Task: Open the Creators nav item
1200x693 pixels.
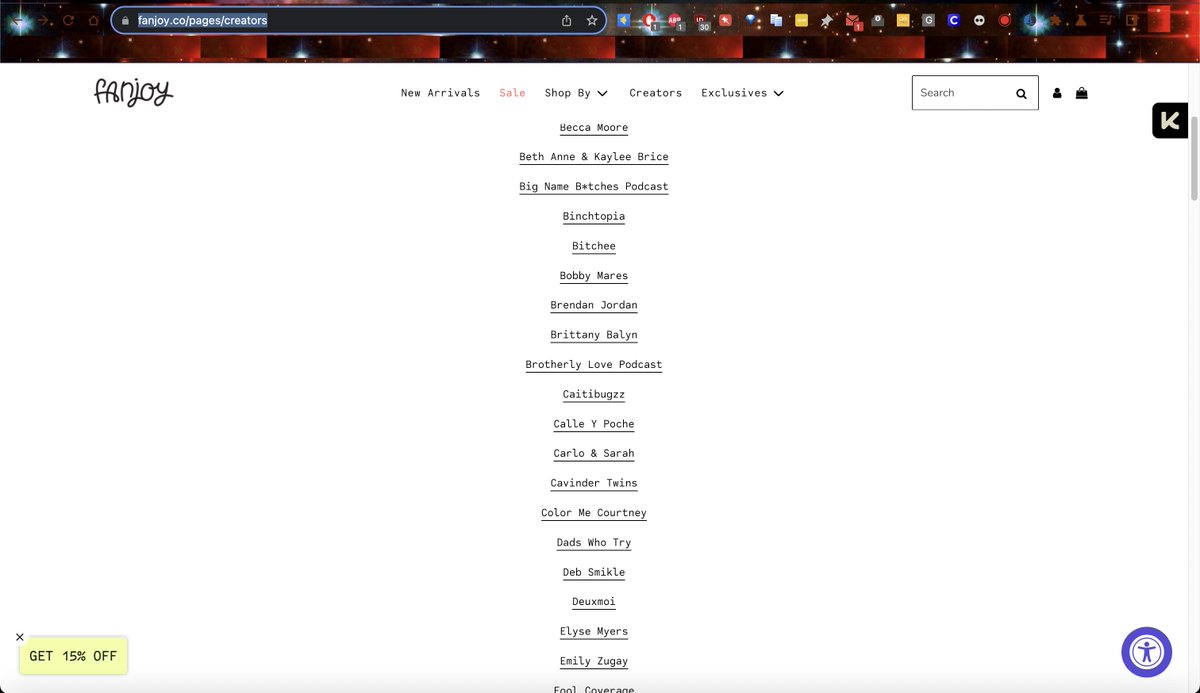Action: point(655,93)
